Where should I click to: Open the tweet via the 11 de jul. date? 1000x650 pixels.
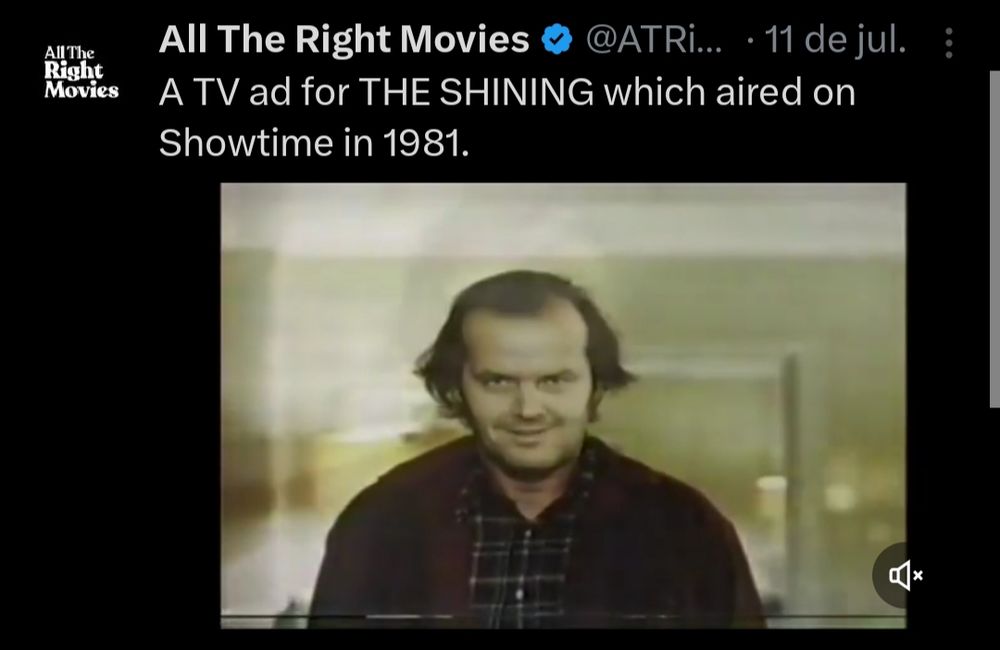point(835,40)
